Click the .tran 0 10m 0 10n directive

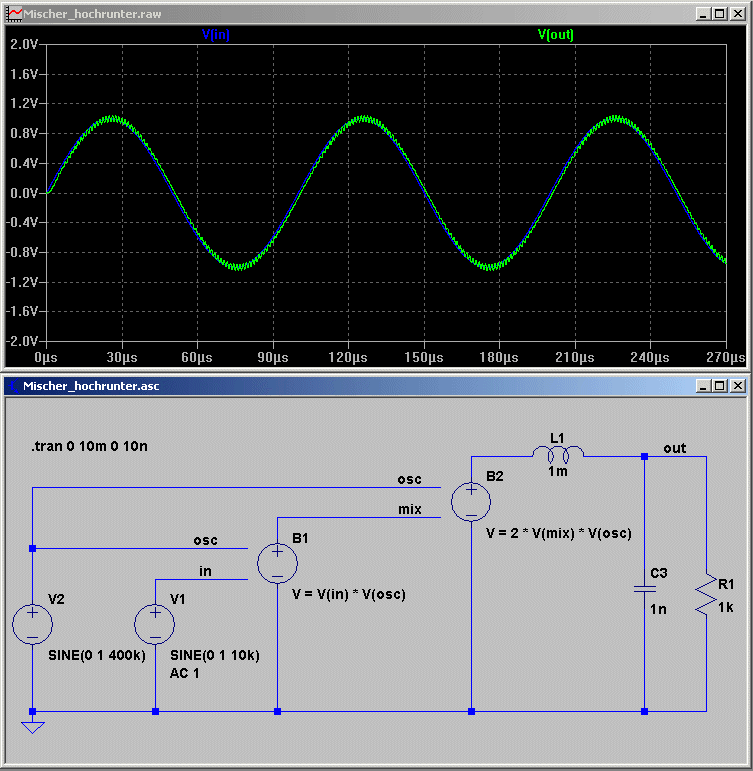[90, 446]
